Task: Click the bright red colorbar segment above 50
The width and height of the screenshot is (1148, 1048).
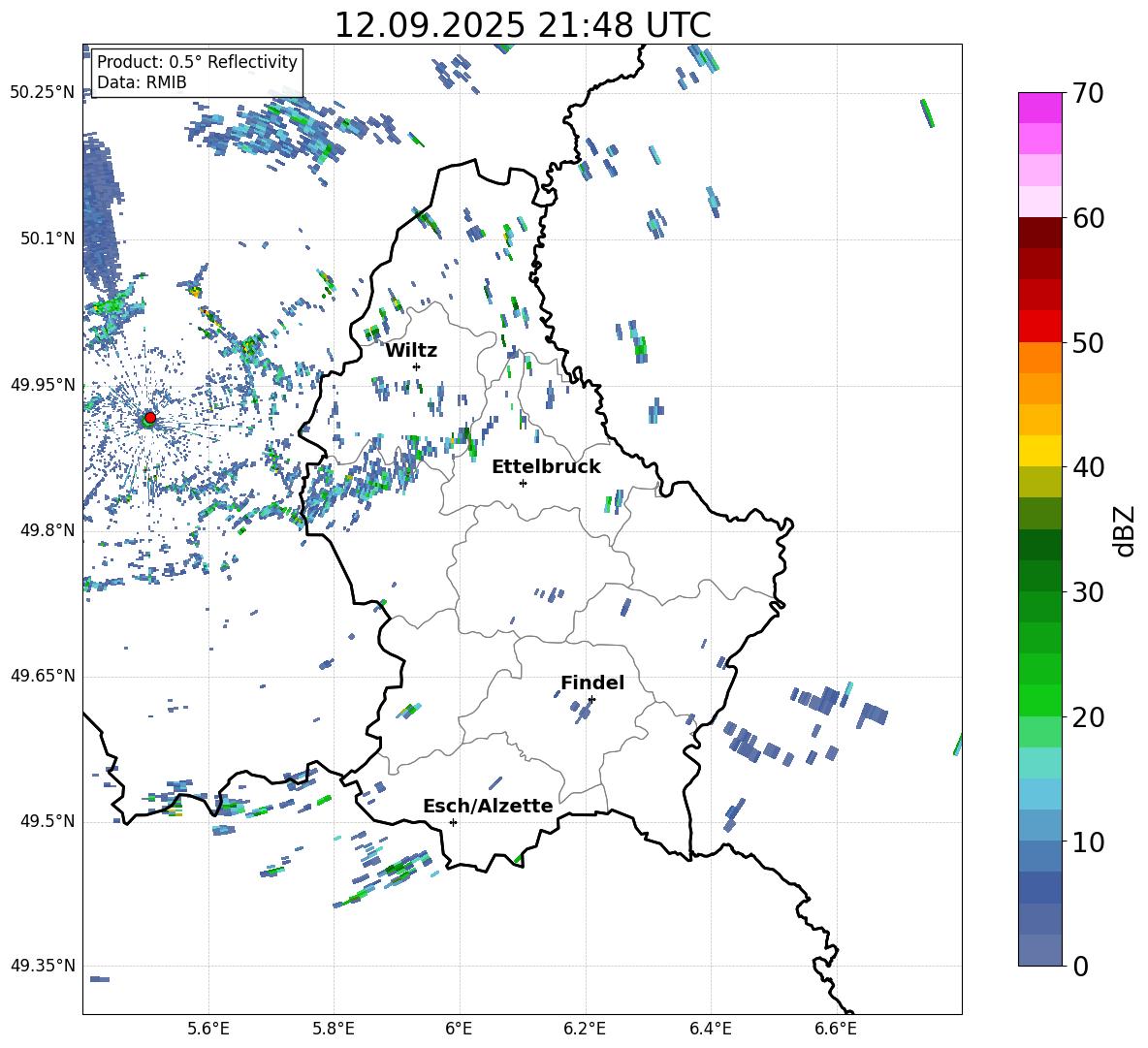Action: pos(1040,327)
